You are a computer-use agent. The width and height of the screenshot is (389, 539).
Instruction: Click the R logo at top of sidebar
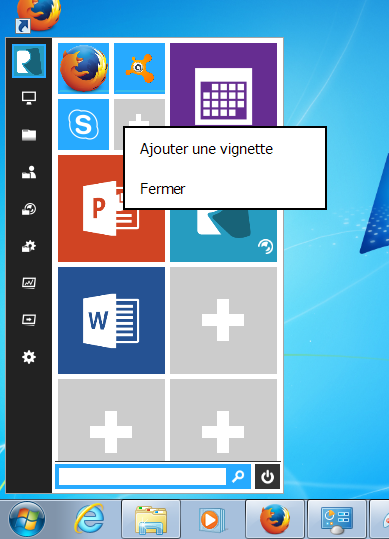coord(29,61)
